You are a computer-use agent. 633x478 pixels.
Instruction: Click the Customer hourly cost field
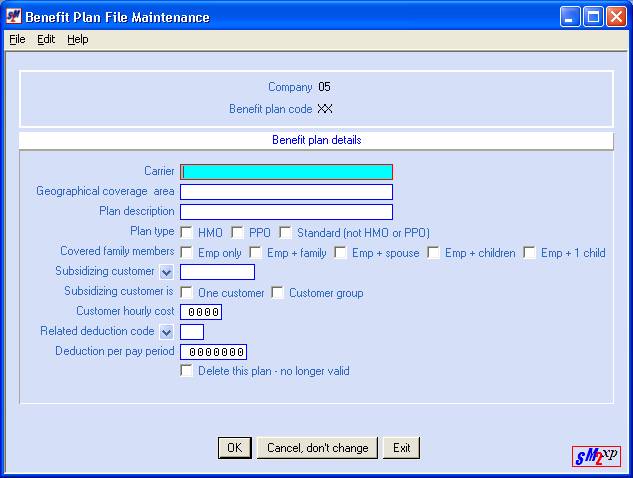coord(200,312)
